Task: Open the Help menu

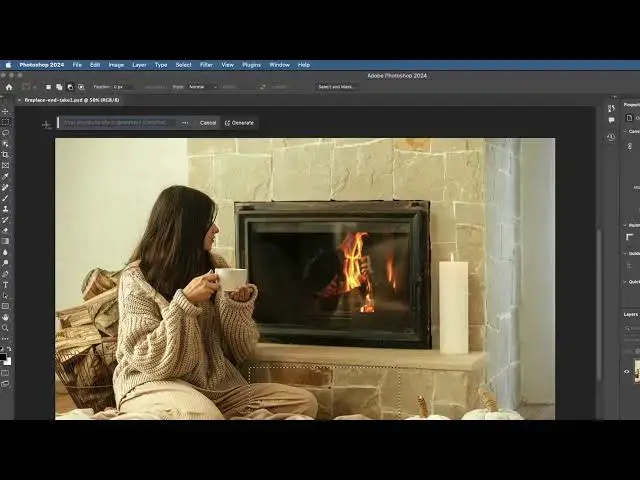Action: pos(304,65)
